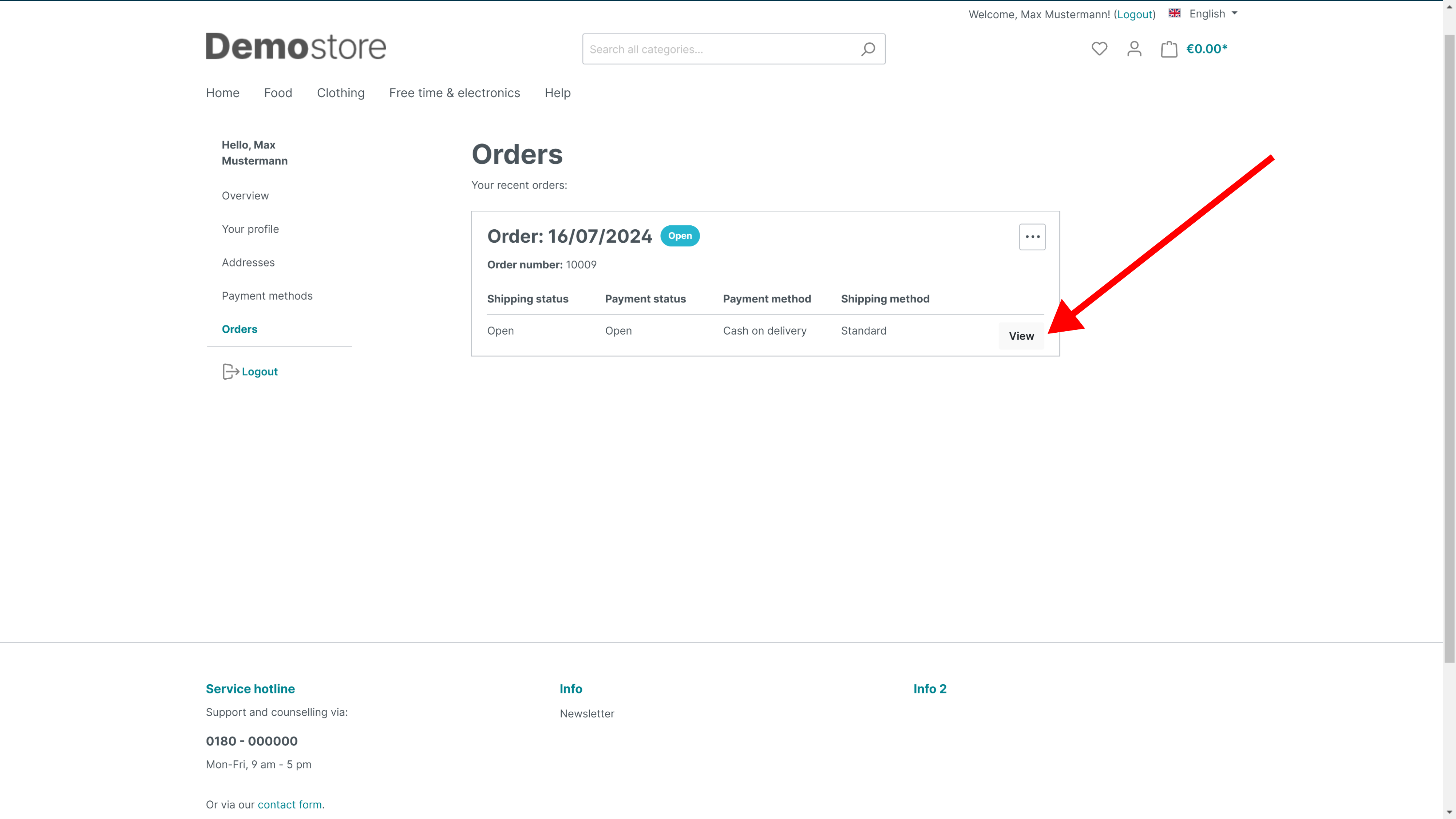Click the Service hotline footer heading
The image size is (1456, 819).
point(250,688)
